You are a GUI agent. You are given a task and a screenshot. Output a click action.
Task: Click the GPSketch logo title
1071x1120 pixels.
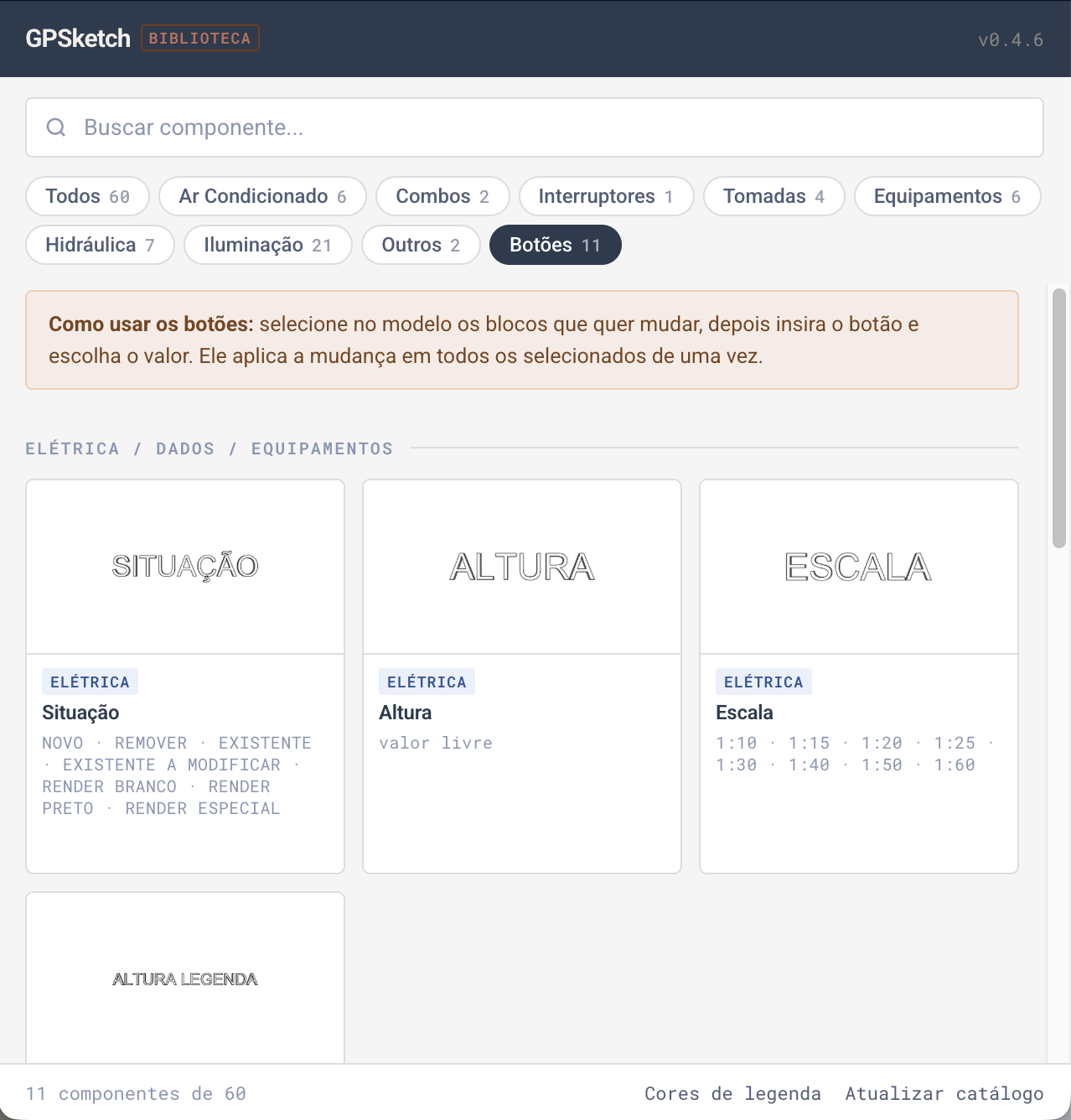[78, 39]
